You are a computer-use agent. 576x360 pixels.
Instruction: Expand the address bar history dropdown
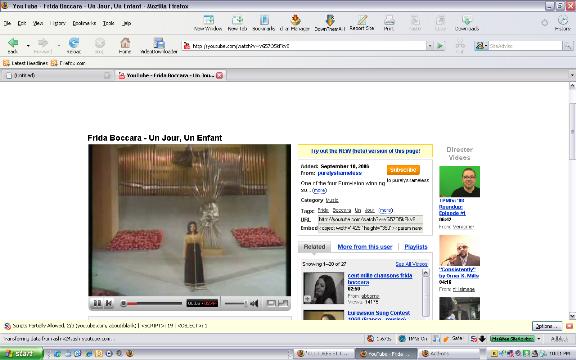pos(429,46)
